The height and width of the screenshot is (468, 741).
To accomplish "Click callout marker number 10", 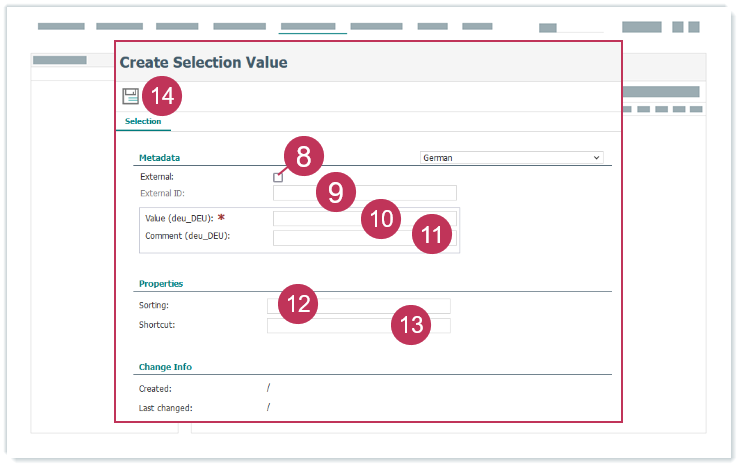I will [x=380, y=219].
